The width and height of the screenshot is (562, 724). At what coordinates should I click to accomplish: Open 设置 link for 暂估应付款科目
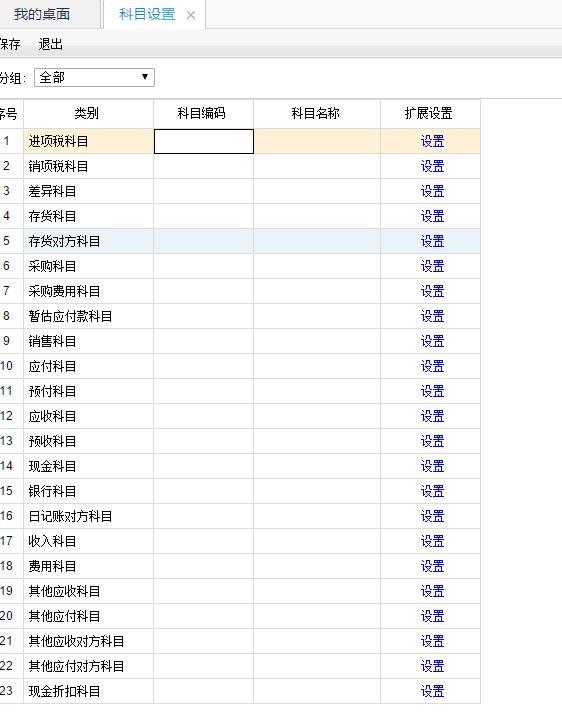pos(432,316)
